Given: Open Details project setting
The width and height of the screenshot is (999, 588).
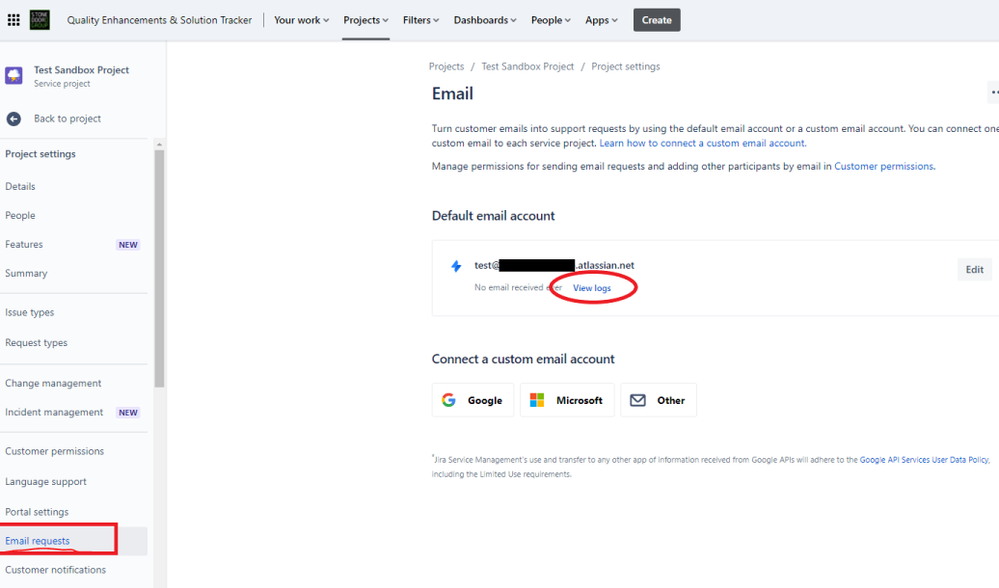Looking at the screenshot, I should (20, 187).
